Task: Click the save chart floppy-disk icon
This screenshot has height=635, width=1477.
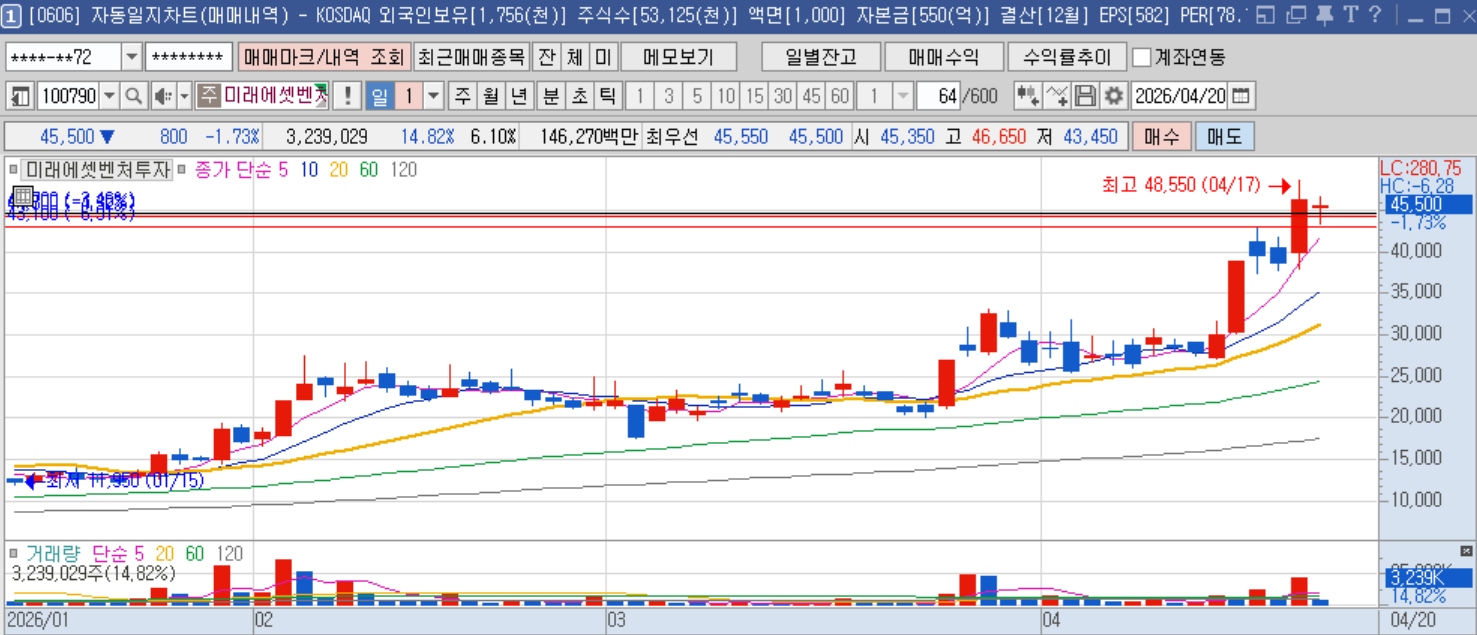Action: [1085, 97]
